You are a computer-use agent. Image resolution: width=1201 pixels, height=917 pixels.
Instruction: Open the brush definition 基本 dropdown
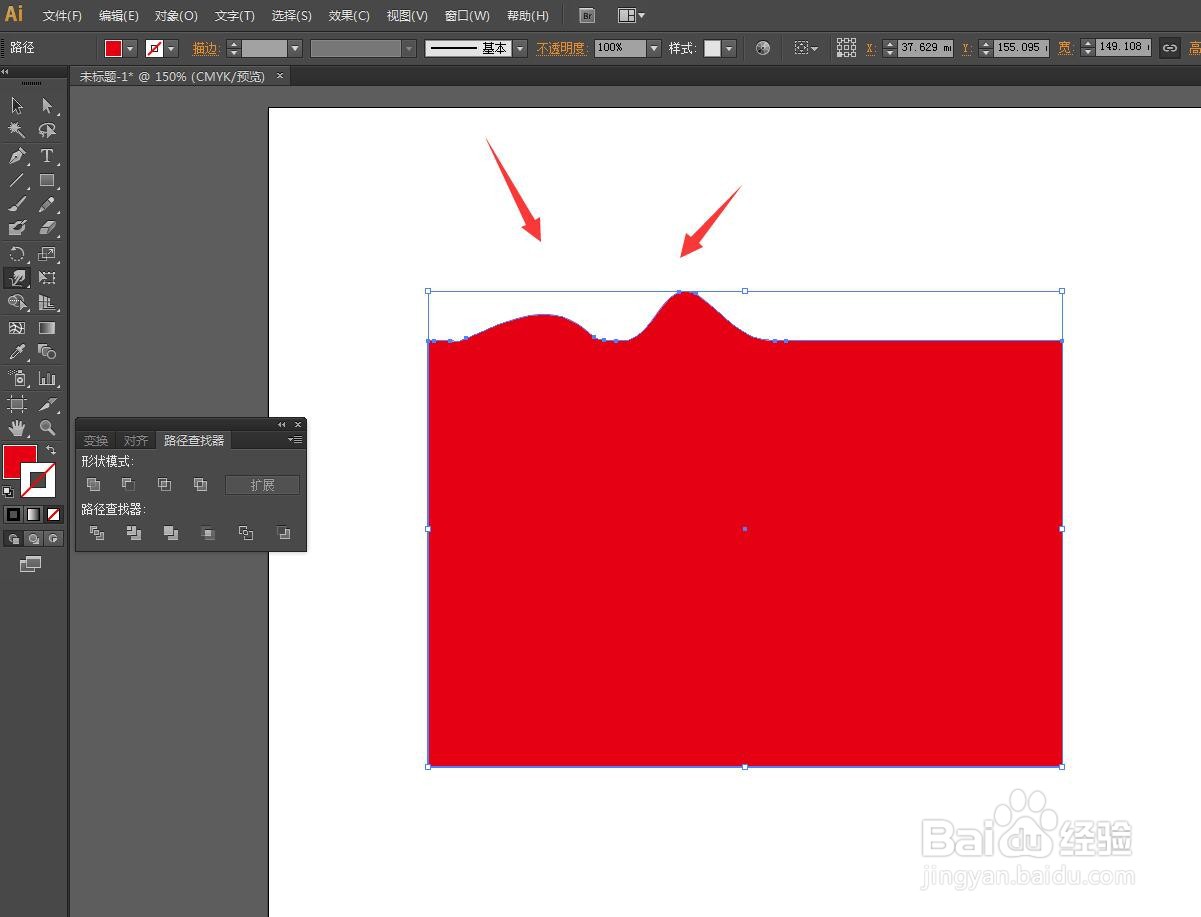(519, 48)
